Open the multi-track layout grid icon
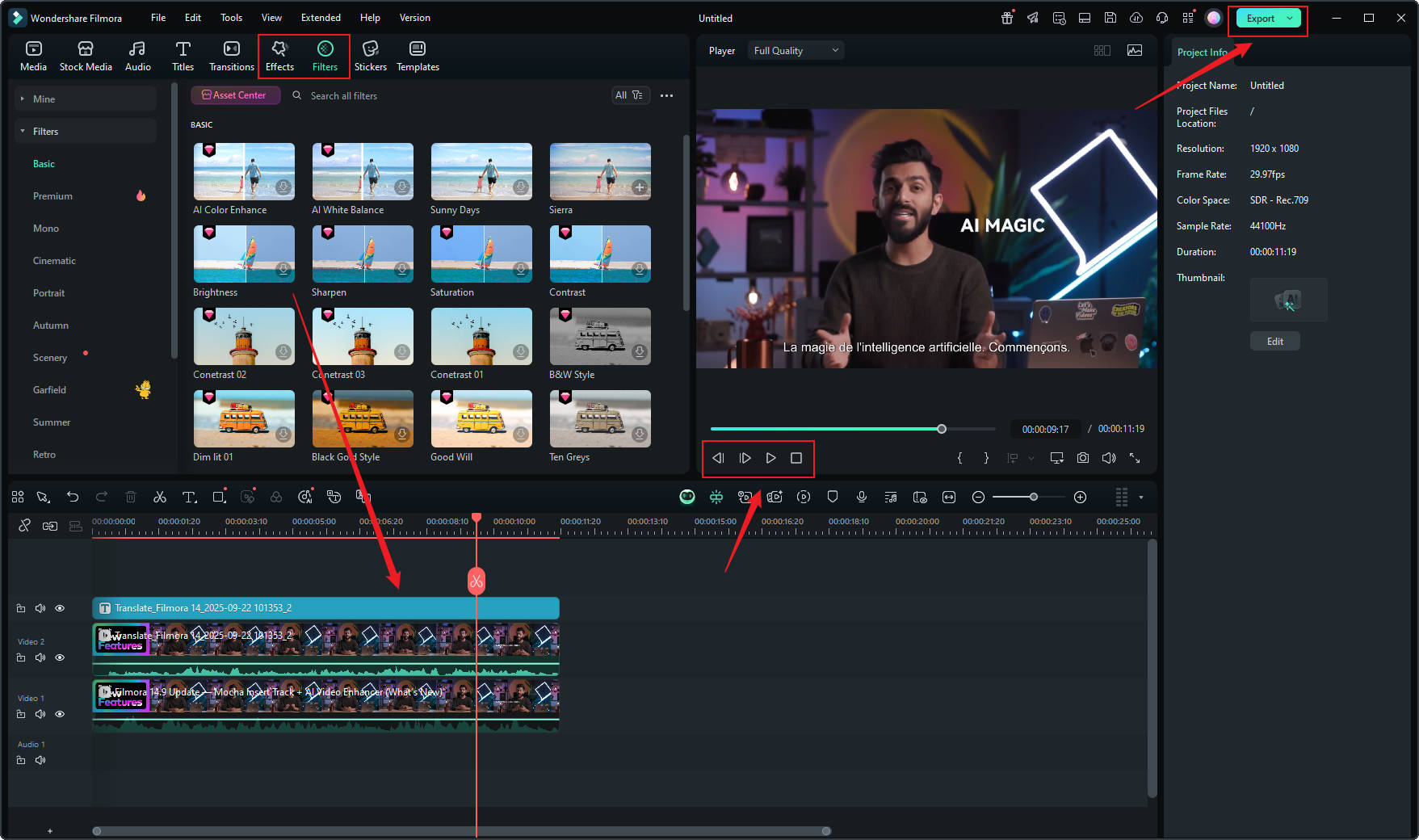Viewport: 1419px width, 840px height. (x=18, y=497)
